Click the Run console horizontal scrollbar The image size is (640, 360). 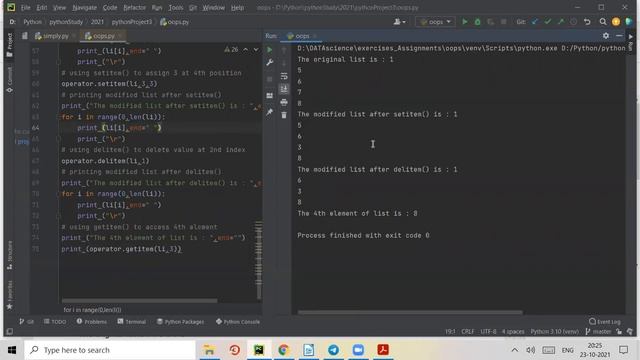(410, 313)
